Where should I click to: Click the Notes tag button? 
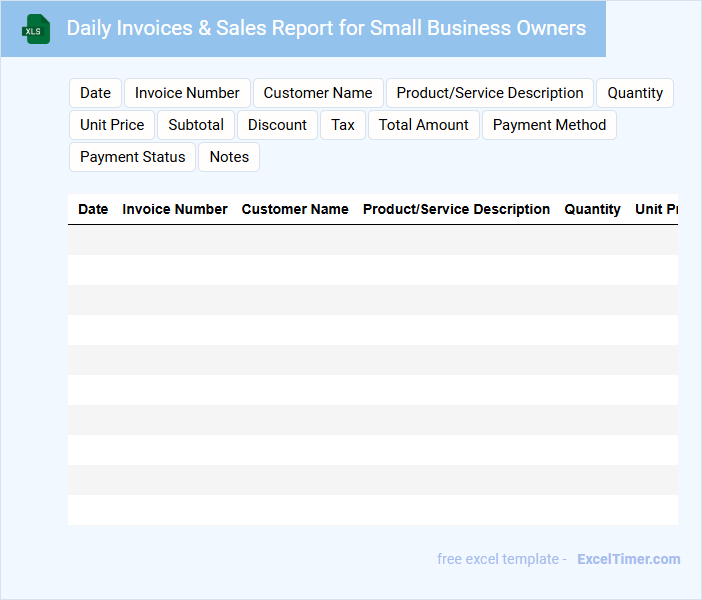(229, 157)
